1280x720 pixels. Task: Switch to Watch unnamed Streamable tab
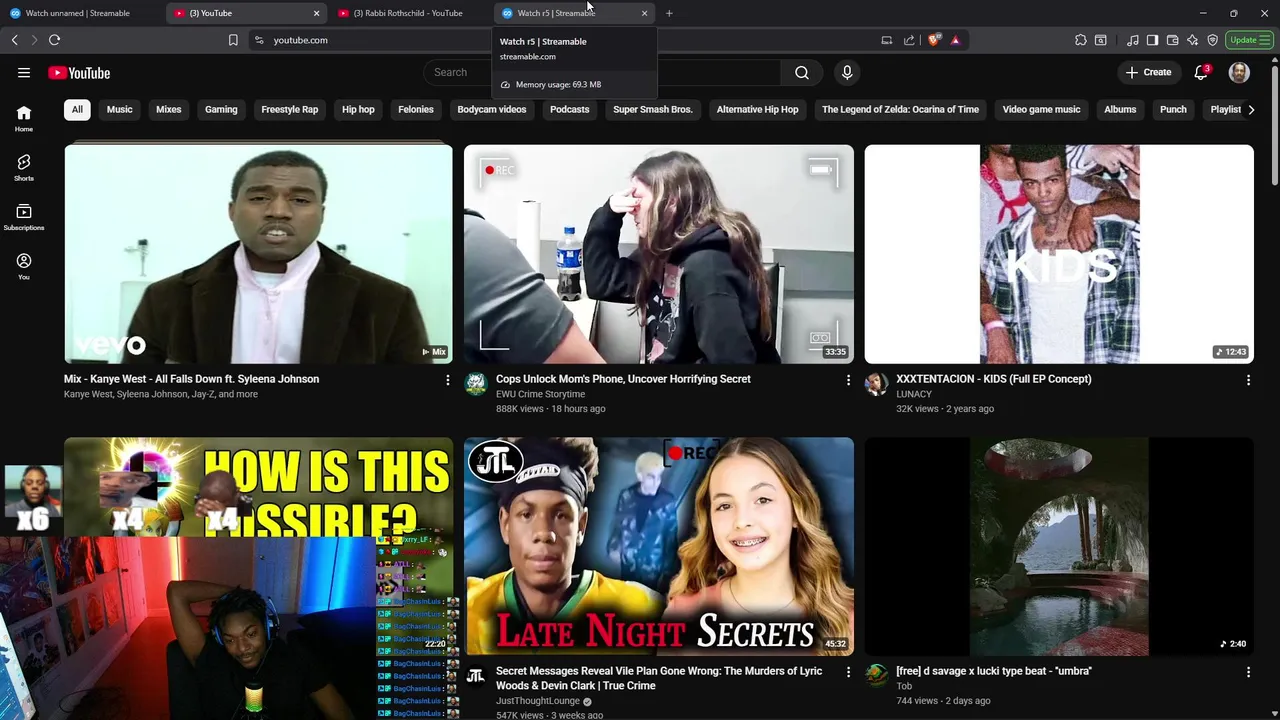78,13
